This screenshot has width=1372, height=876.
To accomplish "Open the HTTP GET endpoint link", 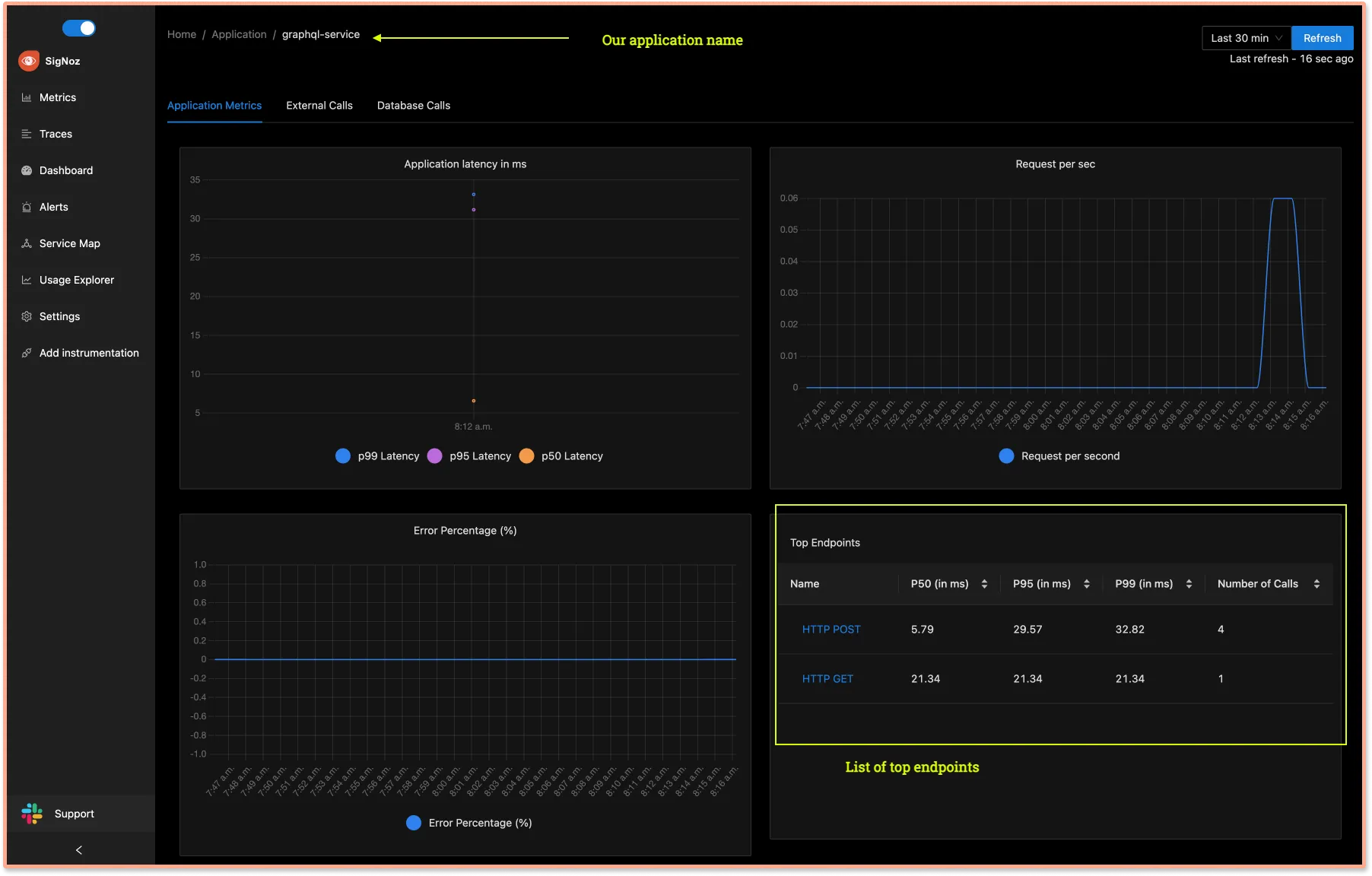I will tap(827, 679).
